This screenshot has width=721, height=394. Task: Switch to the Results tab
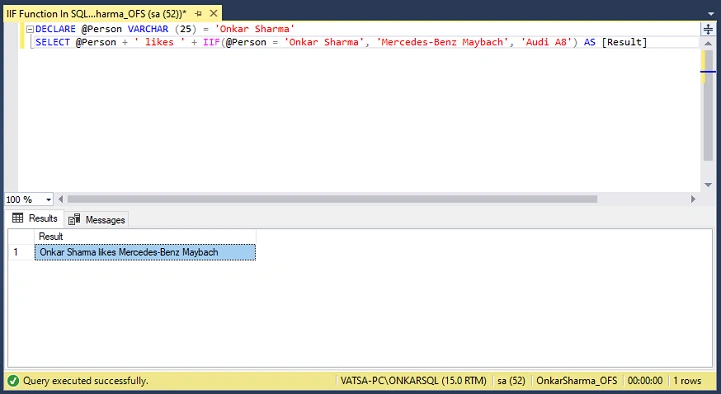point(35,218)
